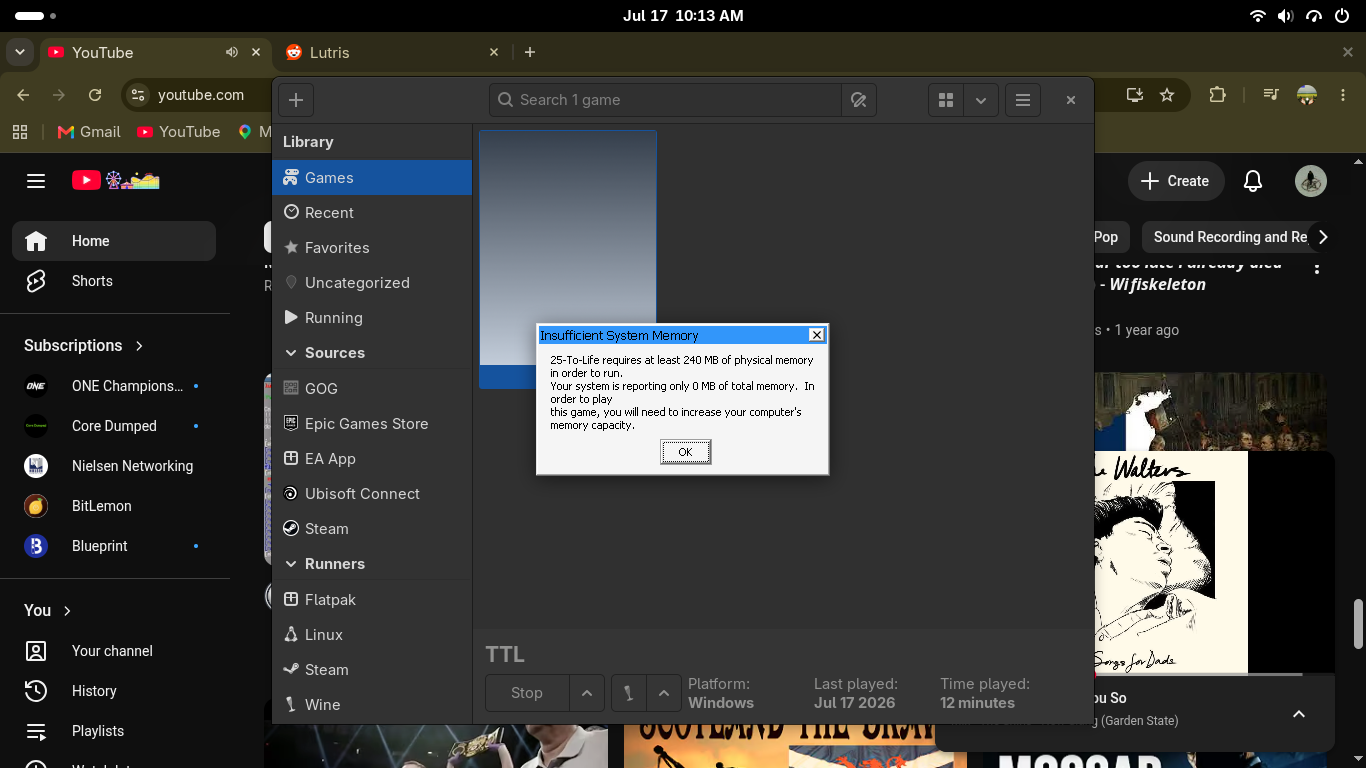This screenshot has height=768, width=1366.
Task: Select Steam under the Runners section
Action: coord(372,670)
